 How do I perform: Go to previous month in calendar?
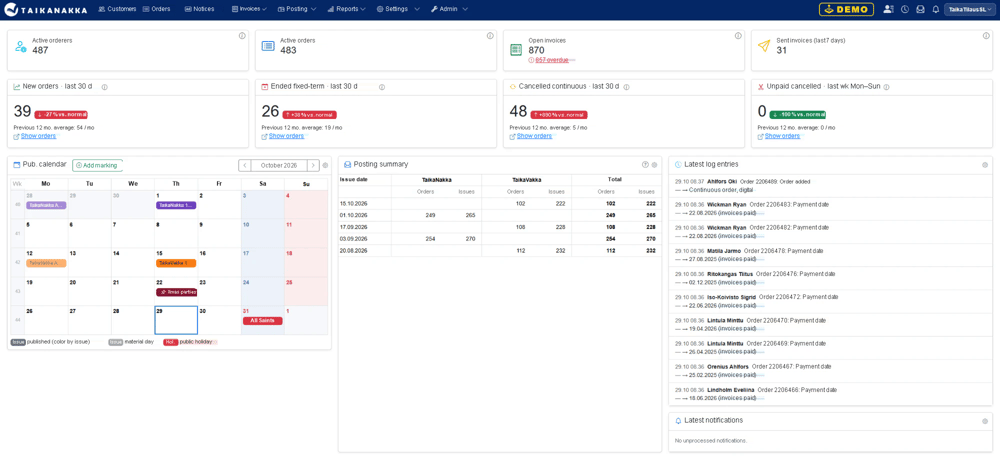click(x=245, y=165)
